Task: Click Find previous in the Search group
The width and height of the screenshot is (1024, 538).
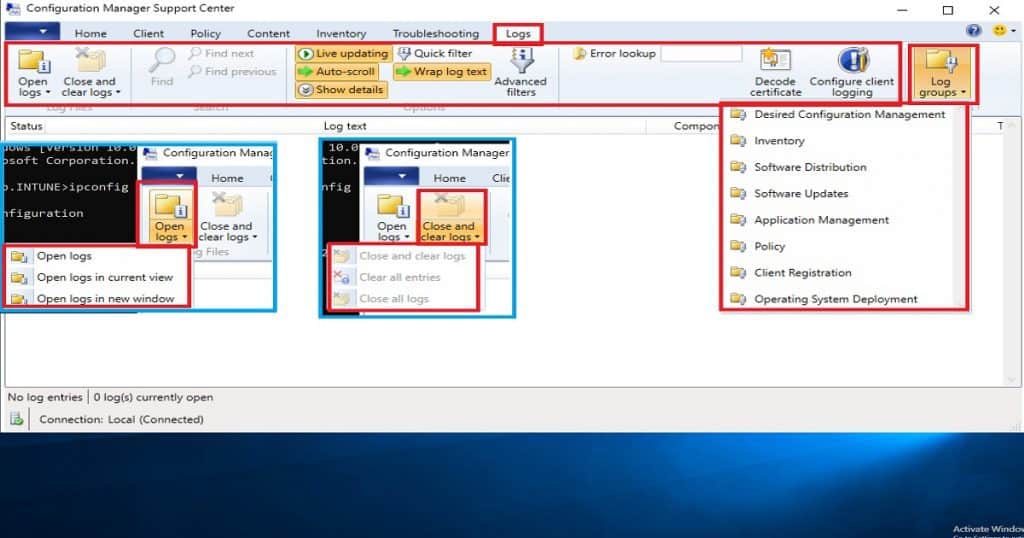Action: (232, 72)
